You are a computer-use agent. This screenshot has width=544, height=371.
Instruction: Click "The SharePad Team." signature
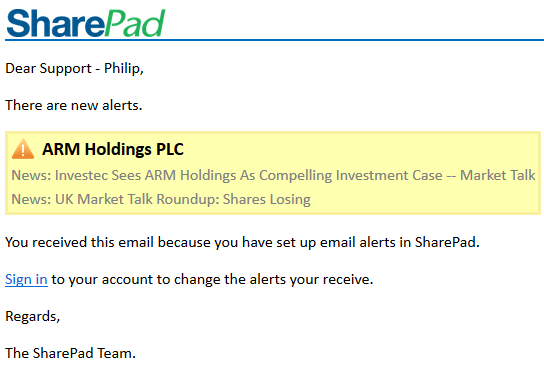point(70,353)
